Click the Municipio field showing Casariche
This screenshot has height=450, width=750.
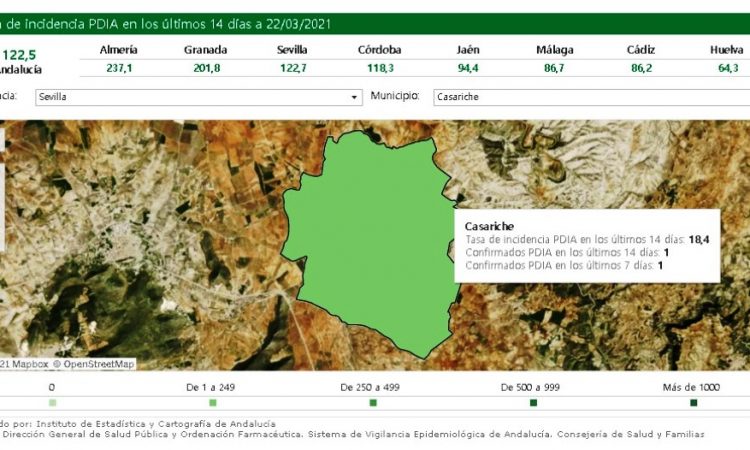coord(590,98)
